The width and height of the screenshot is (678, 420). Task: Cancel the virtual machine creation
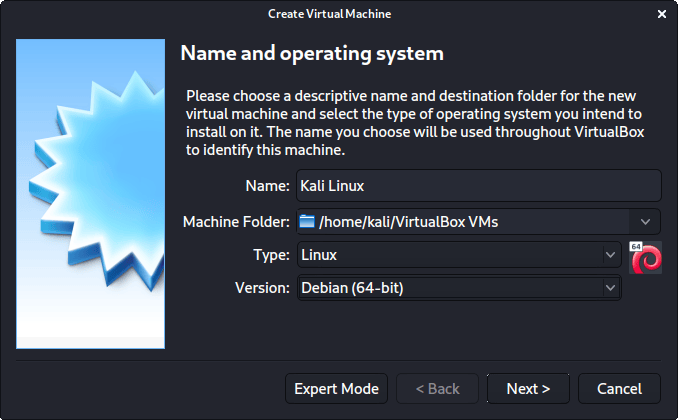[x=618, y=388]
